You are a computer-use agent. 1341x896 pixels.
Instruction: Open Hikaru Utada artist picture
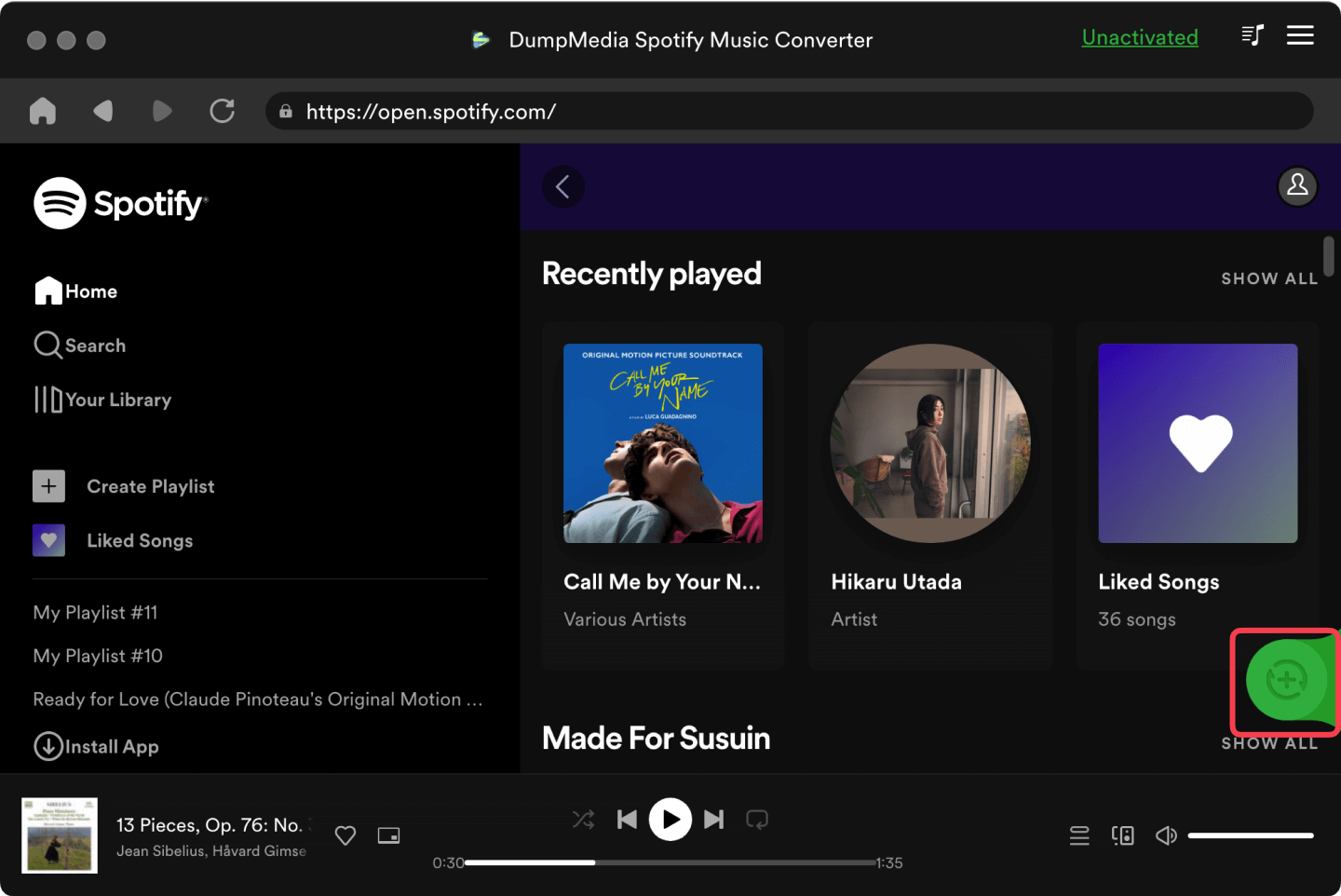pos(930,443)
